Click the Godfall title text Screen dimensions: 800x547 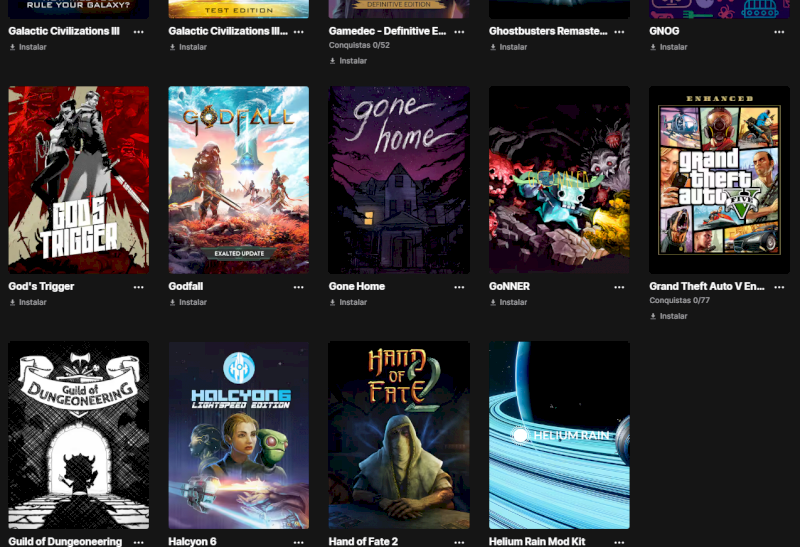(x=186, y=286)
